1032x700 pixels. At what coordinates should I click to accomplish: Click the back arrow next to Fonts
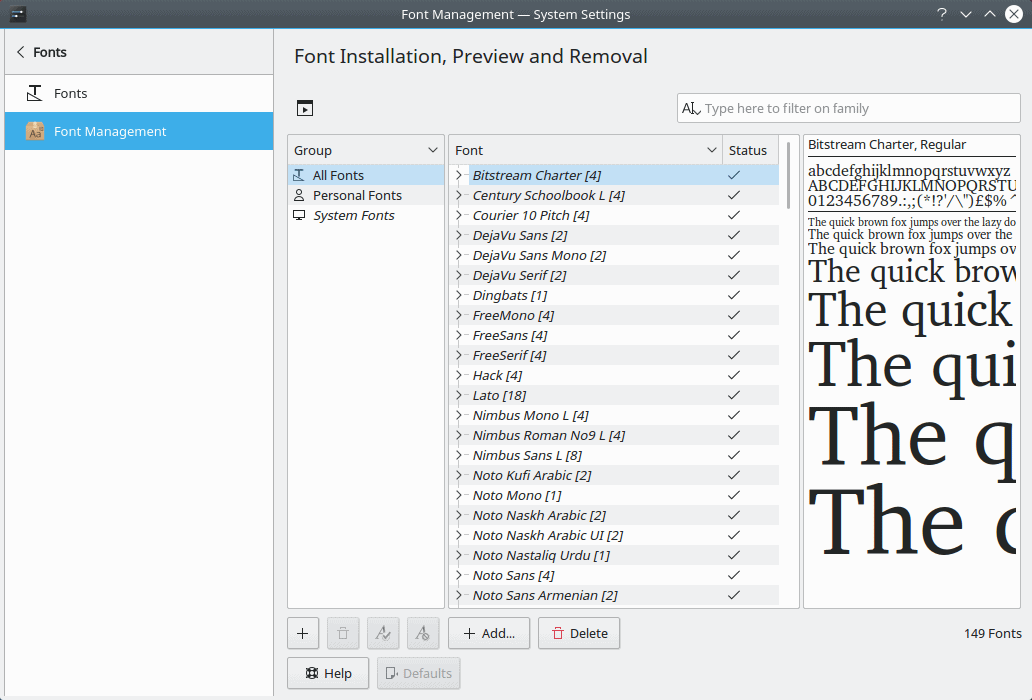[x=21, y=52]
